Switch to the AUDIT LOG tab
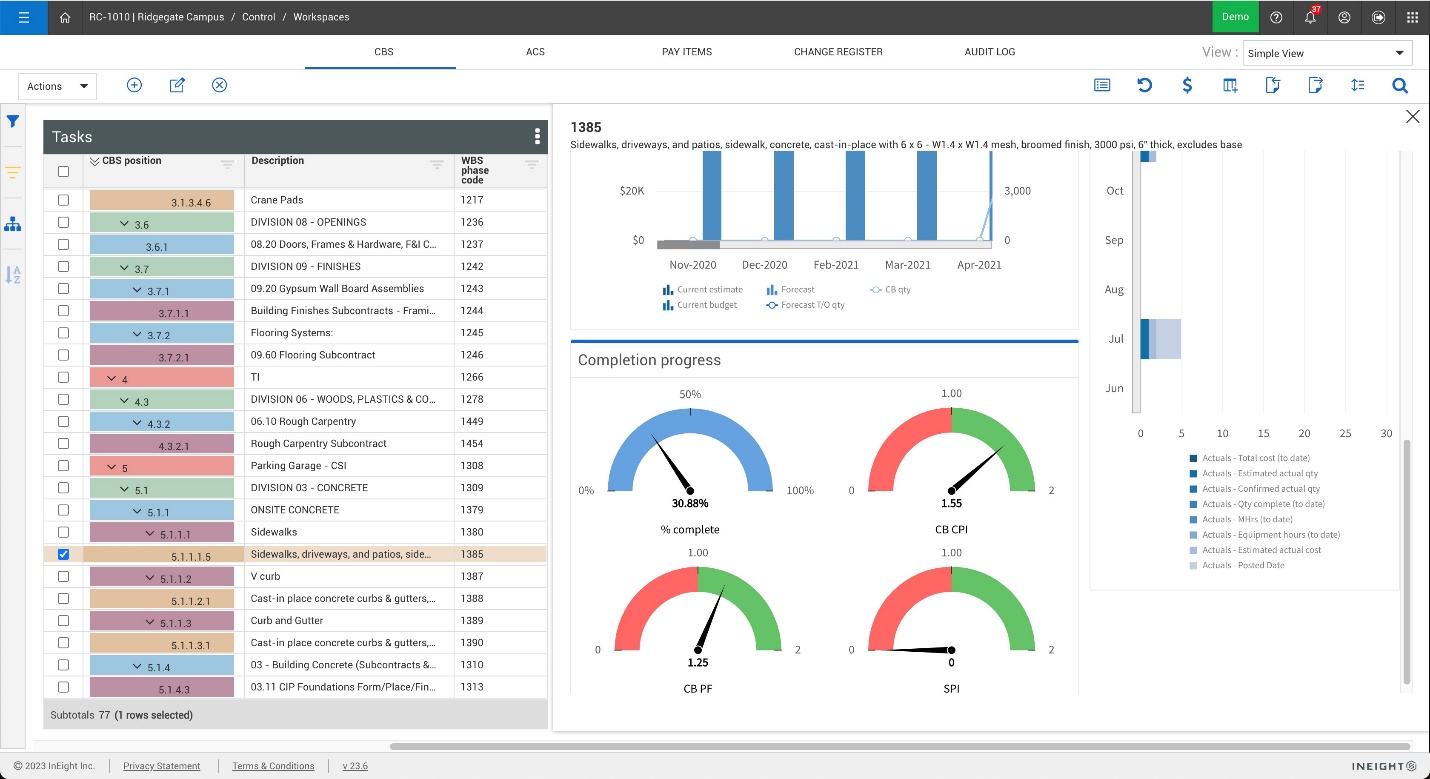Viewport: 1430px width, 779px height. 989,51
